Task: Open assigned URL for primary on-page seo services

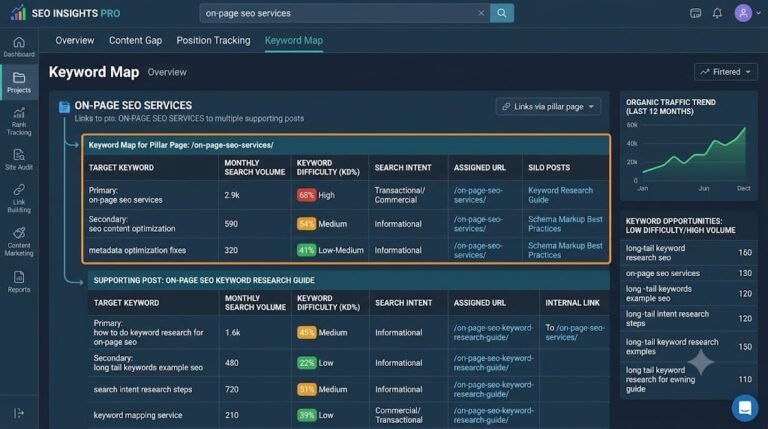Action: point(478,195)
